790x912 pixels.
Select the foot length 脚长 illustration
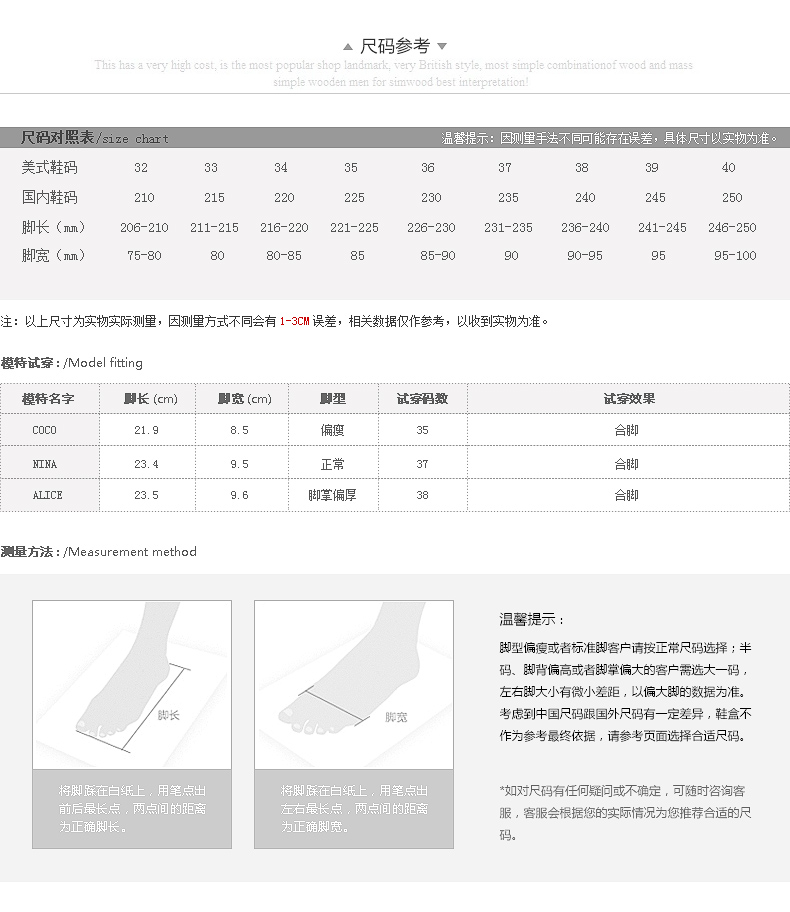(x=132, y=685)
